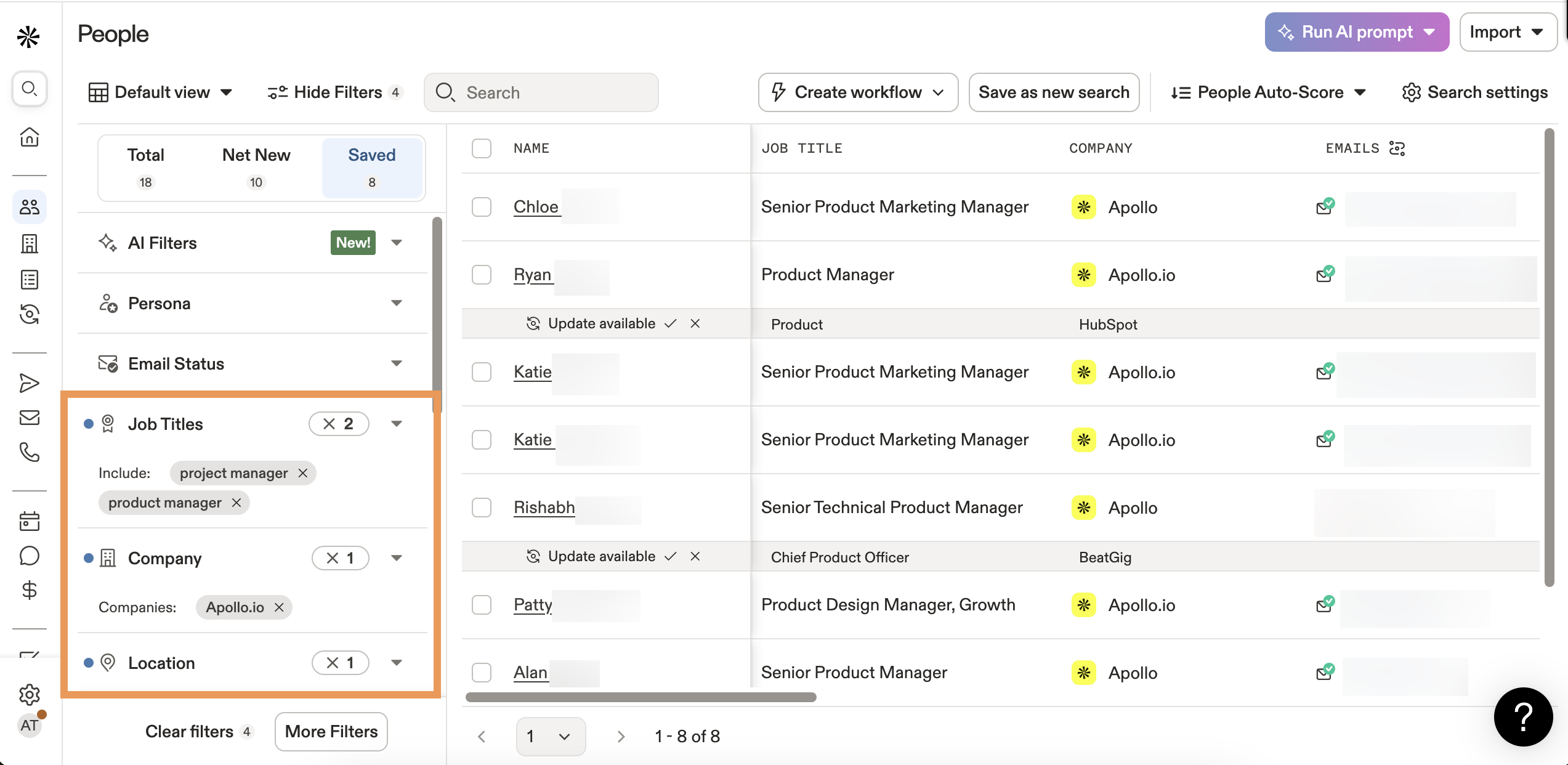Open the Default view dropdown

[x=161, y=92]
